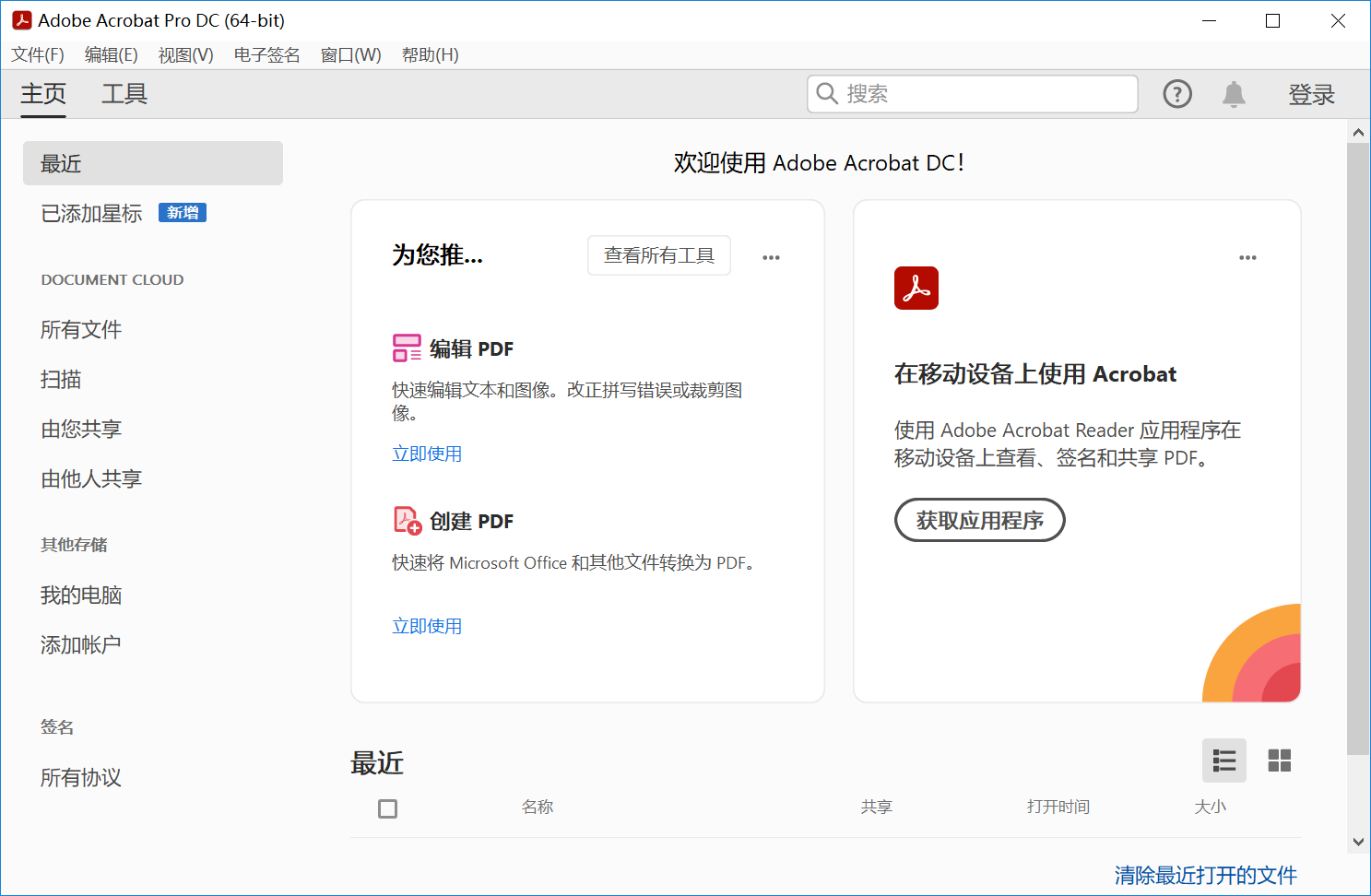Click 获取应用程序 button
This screenshot has width=1371, height=896.
[979, 521]
